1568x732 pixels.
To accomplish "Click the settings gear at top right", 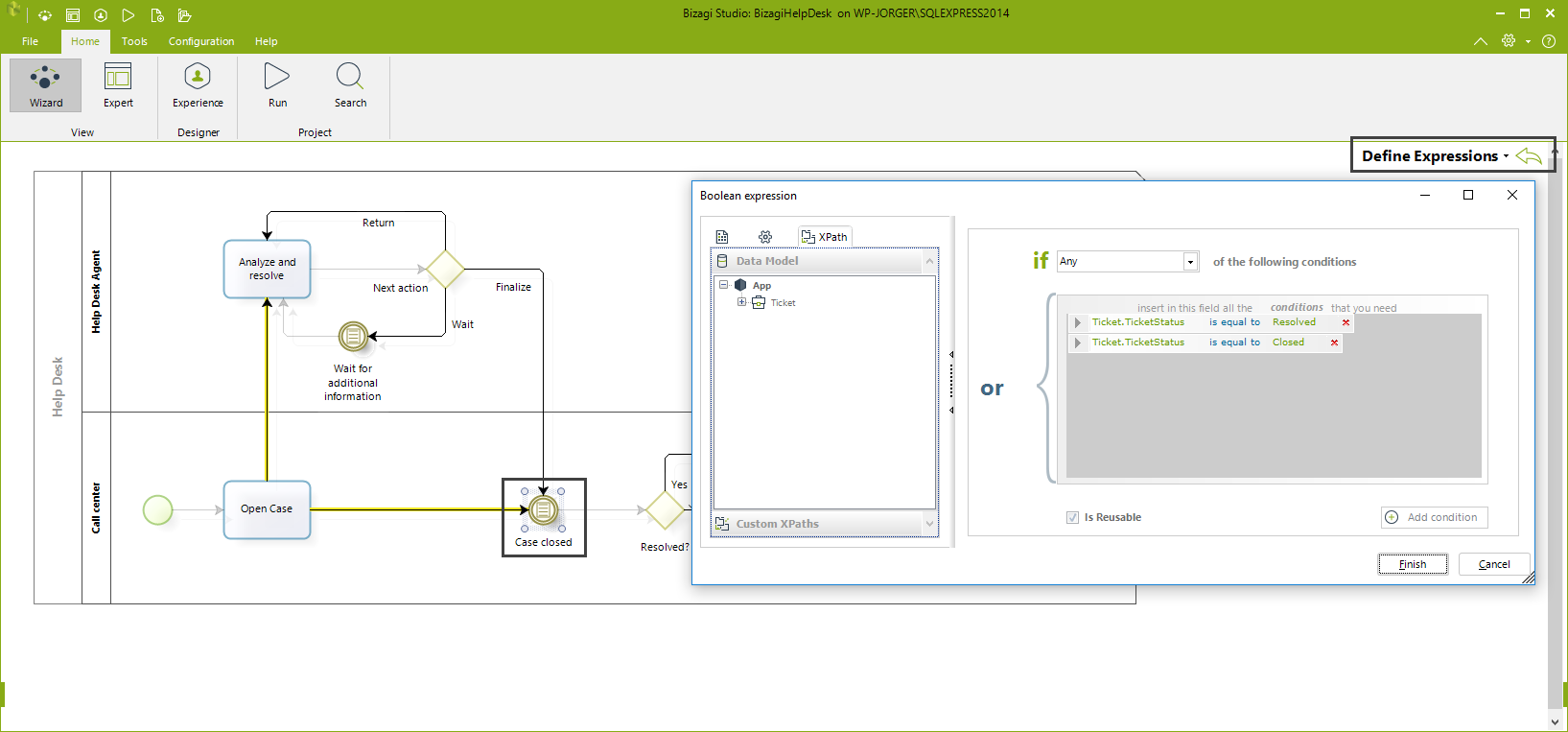I will (1509, 40).
